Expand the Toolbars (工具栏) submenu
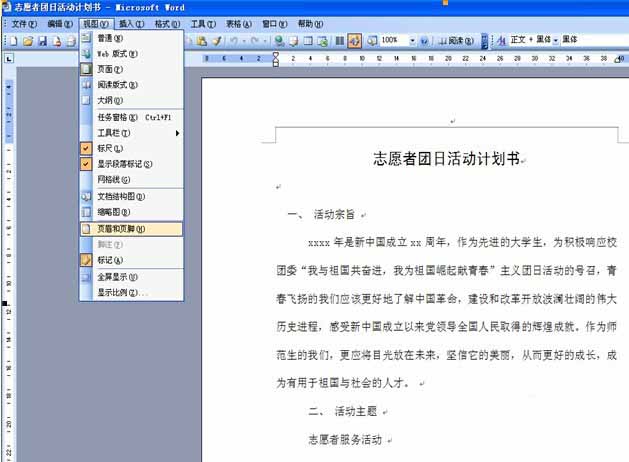The width and height of the screenshot is (629, 462). coord(132,133)
